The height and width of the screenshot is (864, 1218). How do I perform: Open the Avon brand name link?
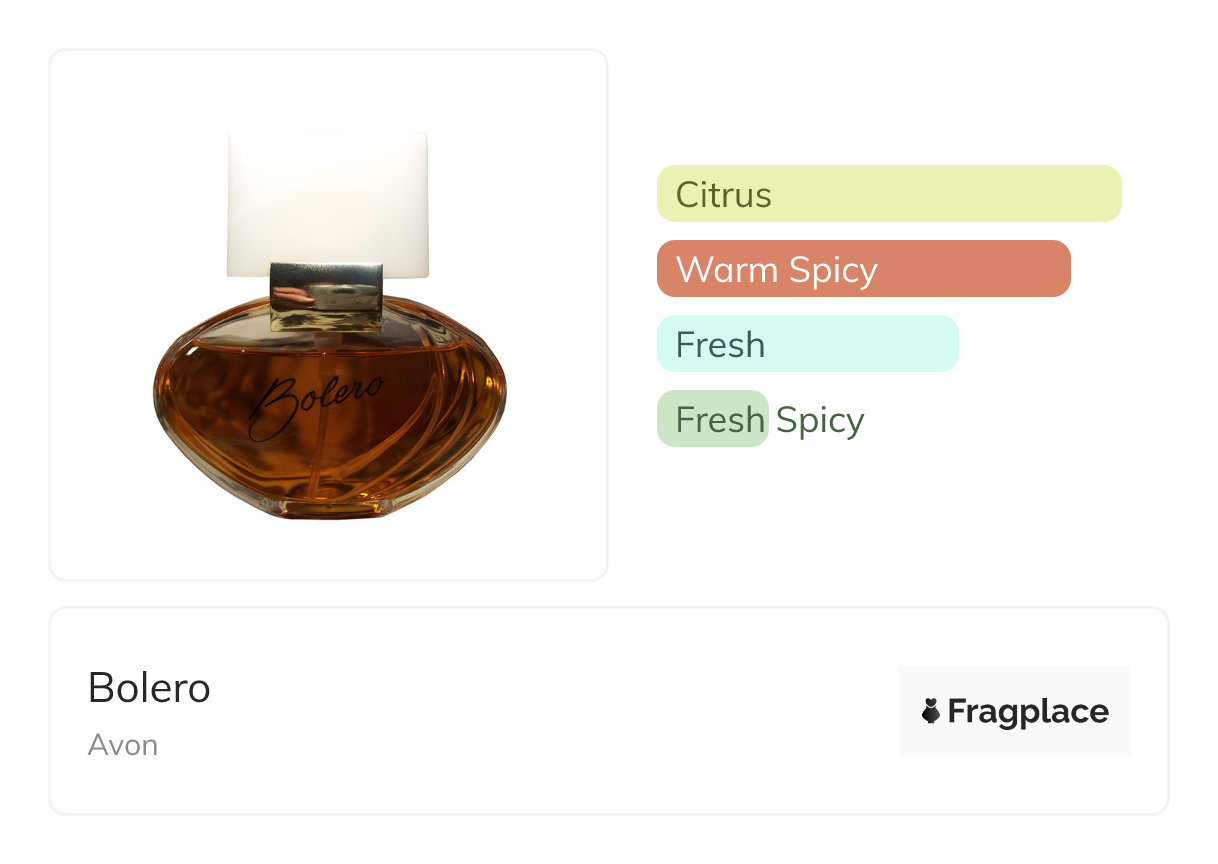coord(122,745)
